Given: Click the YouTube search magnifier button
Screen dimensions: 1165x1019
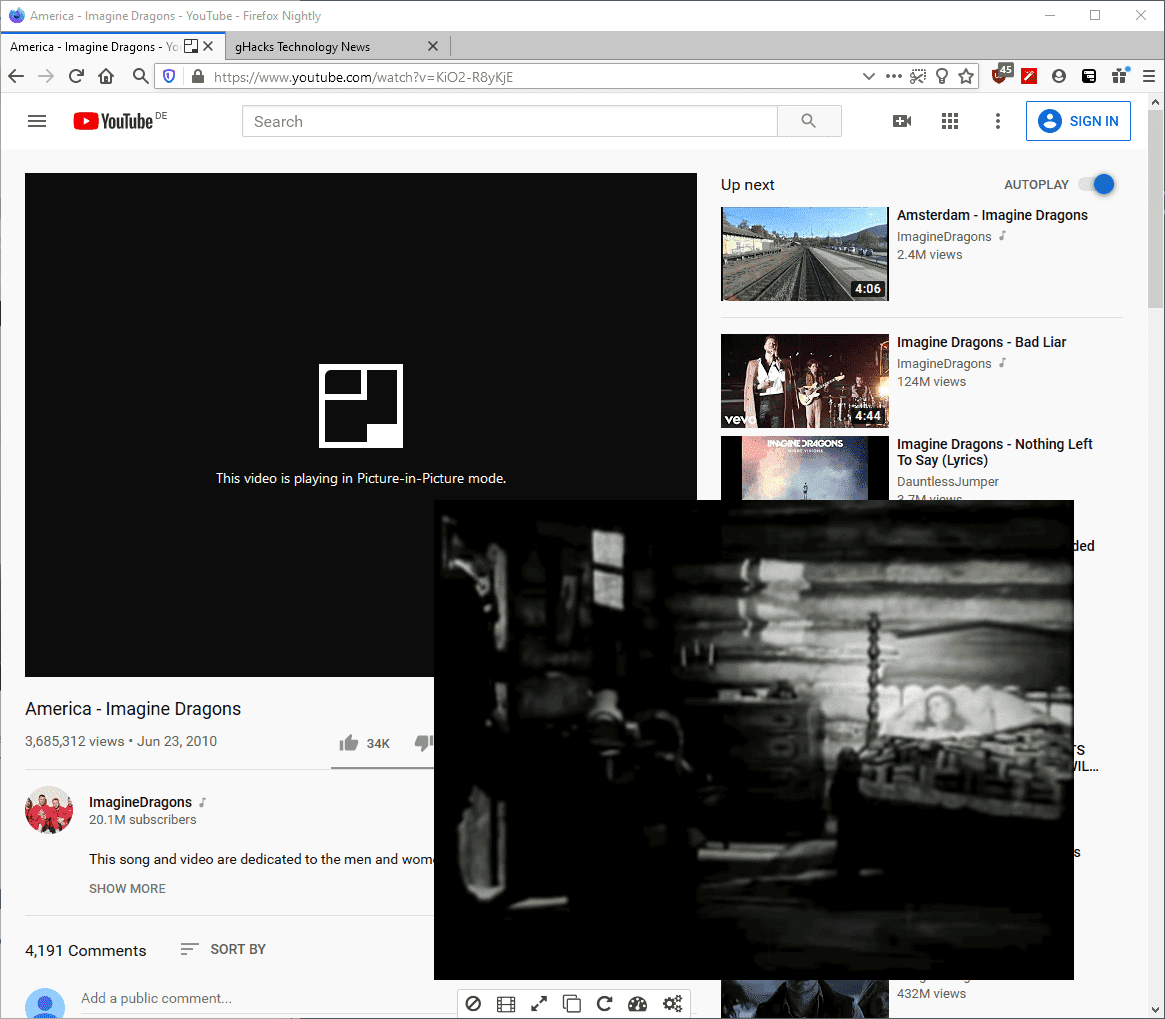Looking at the screenshot, I should point(809,121).
